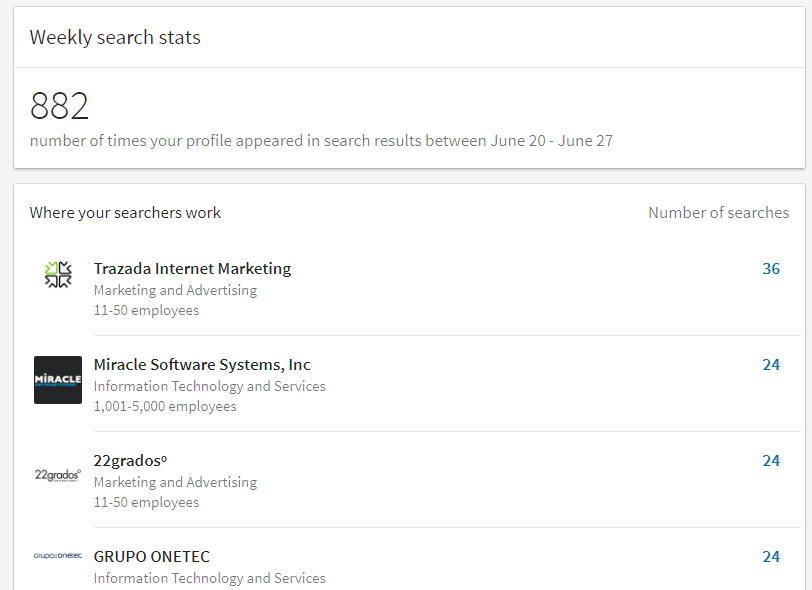Screen dimensions: 812x590
Task: Click the 24 searches count for GRUPO ONETEC
Action: [x=770, y=556]
